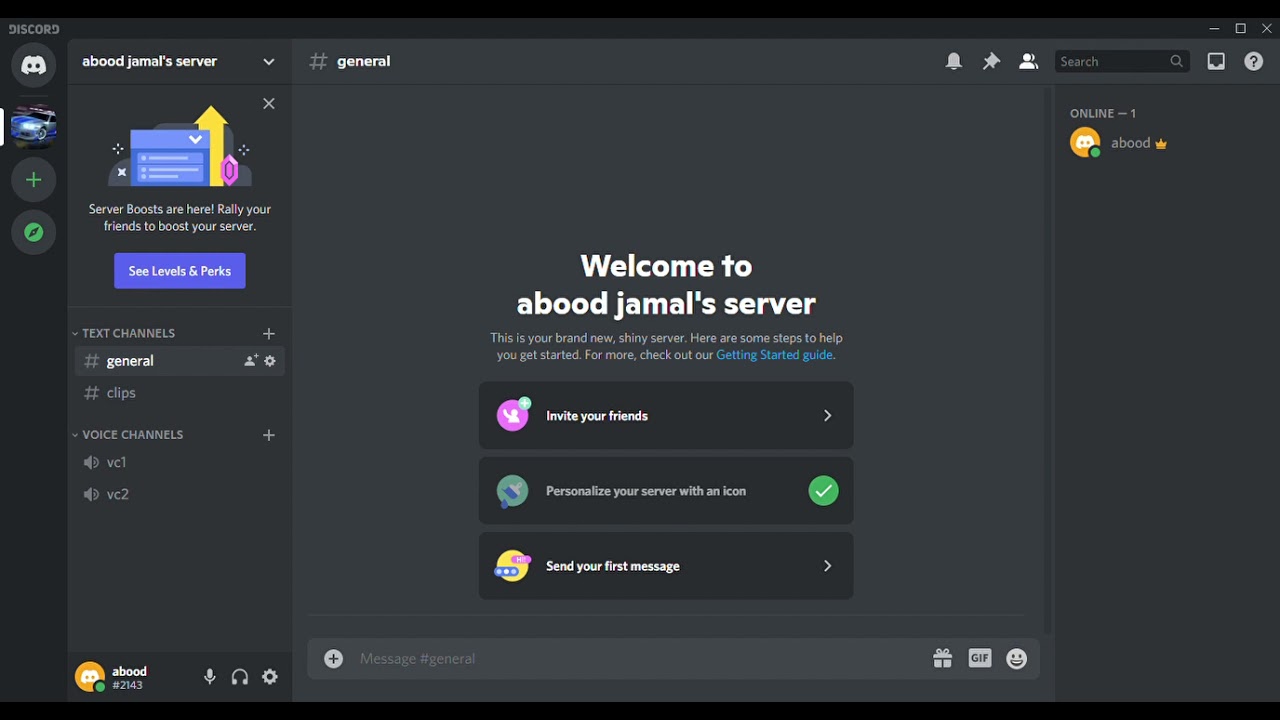Join the vc2 voice channel
1280x720 pixels.
pos(180,496)
